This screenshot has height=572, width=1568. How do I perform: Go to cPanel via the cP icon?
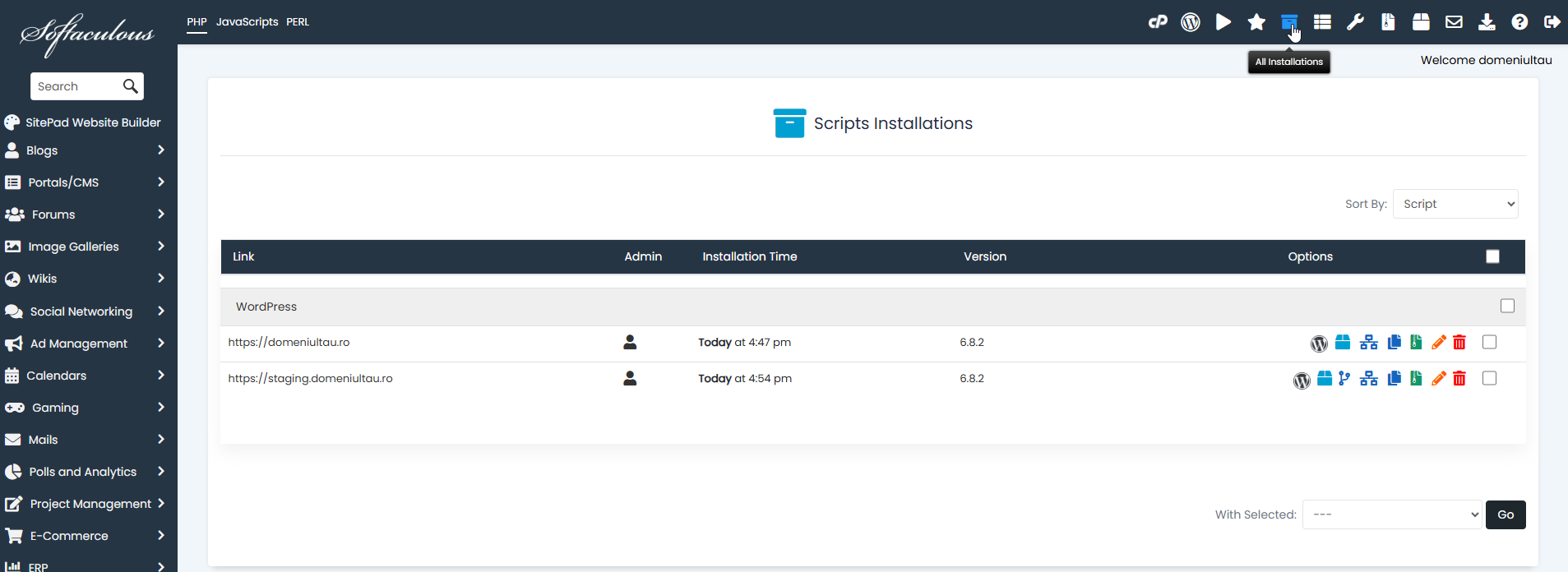[x=1158, y=22]
